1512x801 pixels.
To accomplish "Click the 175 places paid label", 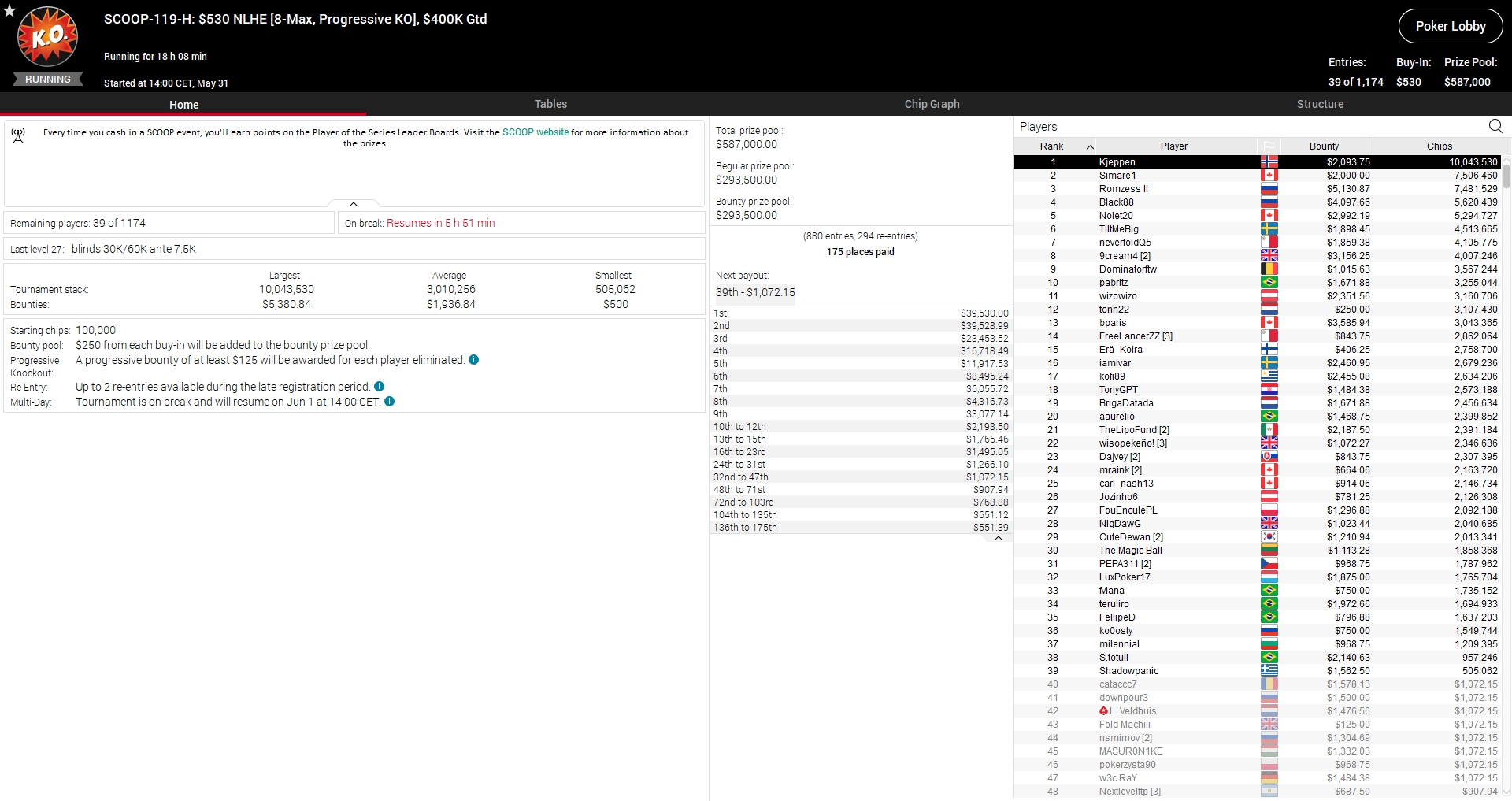I will (860, 252).
